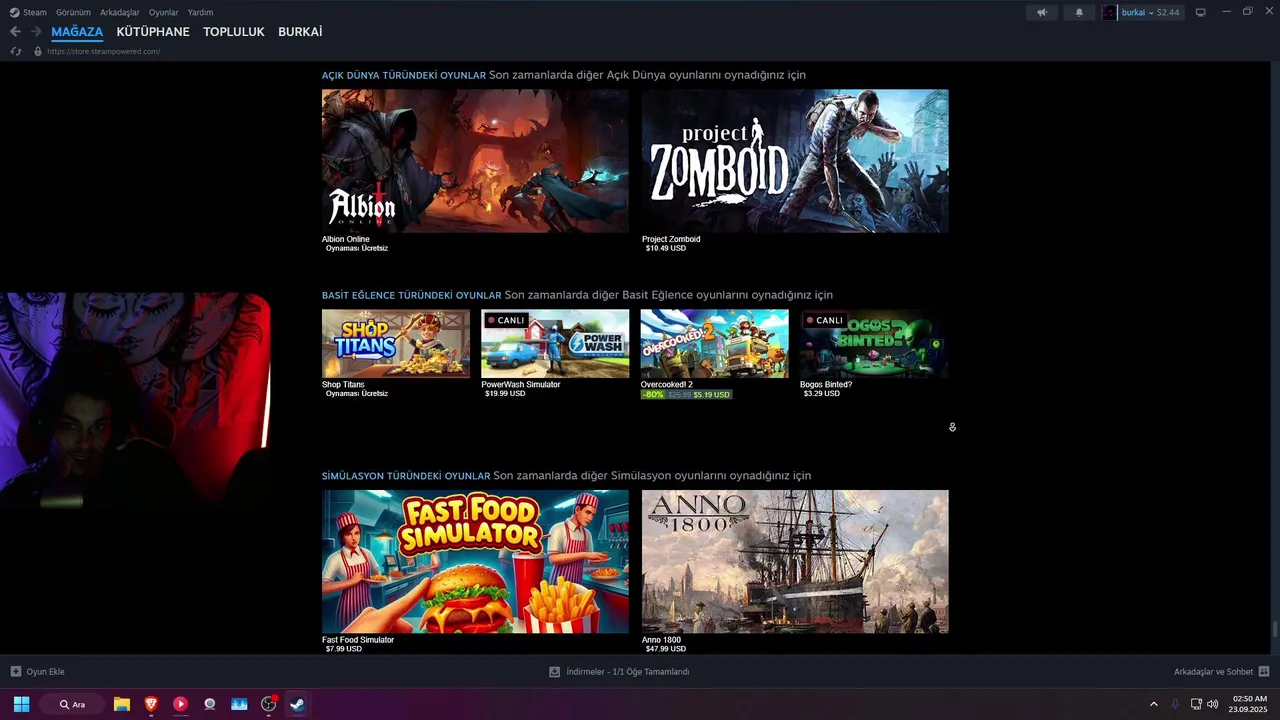Open the Görünüm menu
Screen dimensions: 1280x720
click(73, 12)
